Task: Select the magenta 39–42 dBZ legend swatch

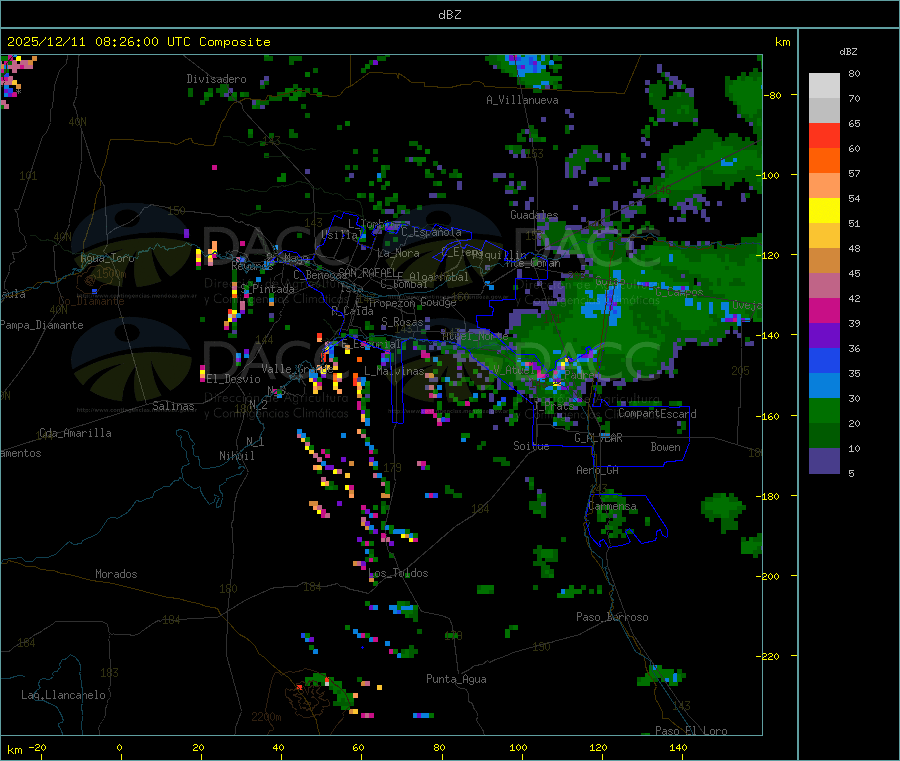Action: (824, 310)
